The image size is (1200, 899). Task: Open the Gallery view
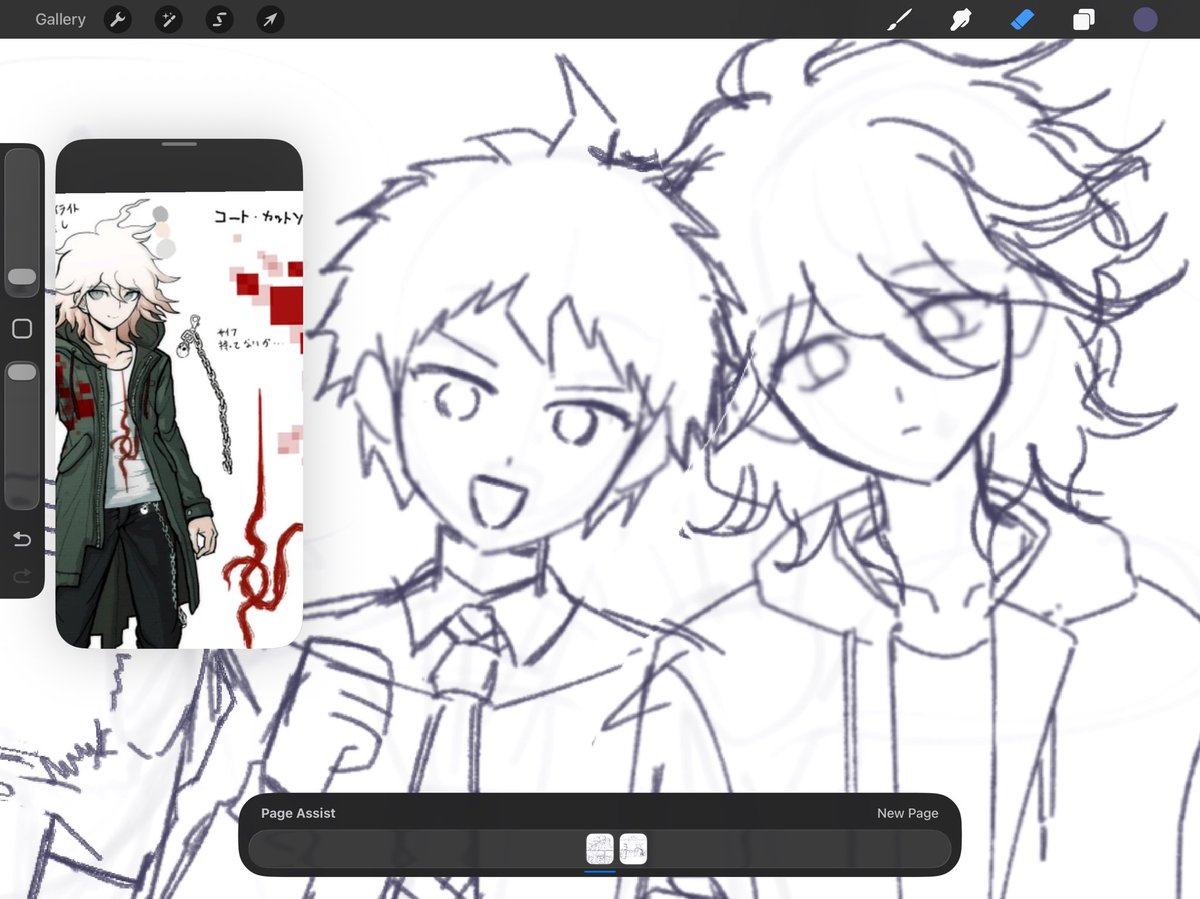[60, 19]
